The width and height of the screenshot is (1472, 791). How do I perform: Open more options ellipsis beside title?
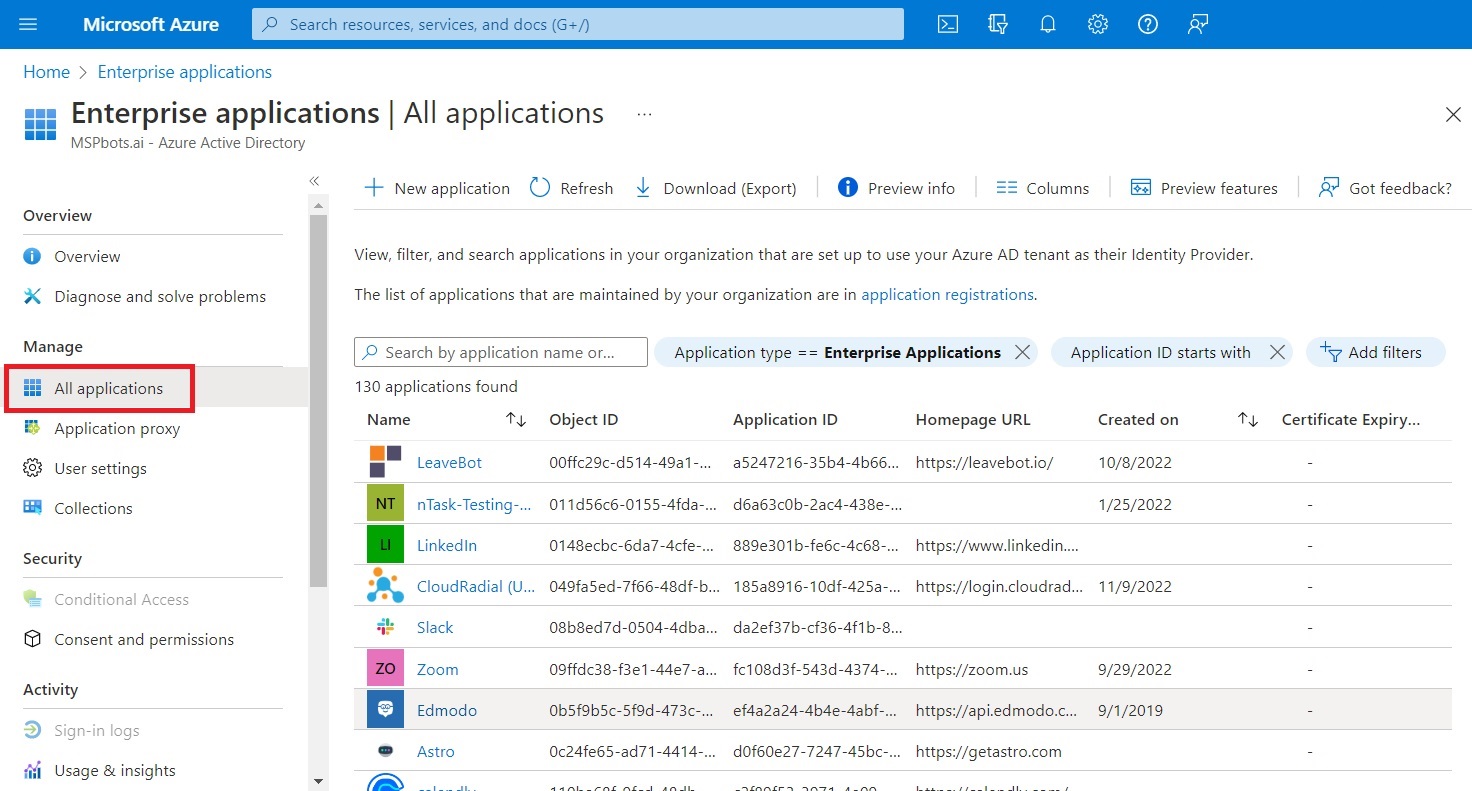pos(644,114)
